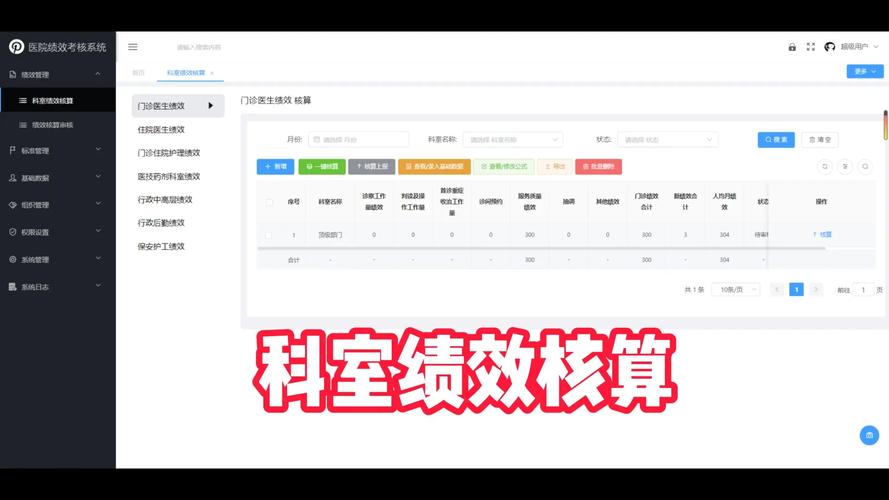The height and width of the screenshot is (500, 889).
Task: Click the blue 搜索 button
Action: tap(776, 139)
